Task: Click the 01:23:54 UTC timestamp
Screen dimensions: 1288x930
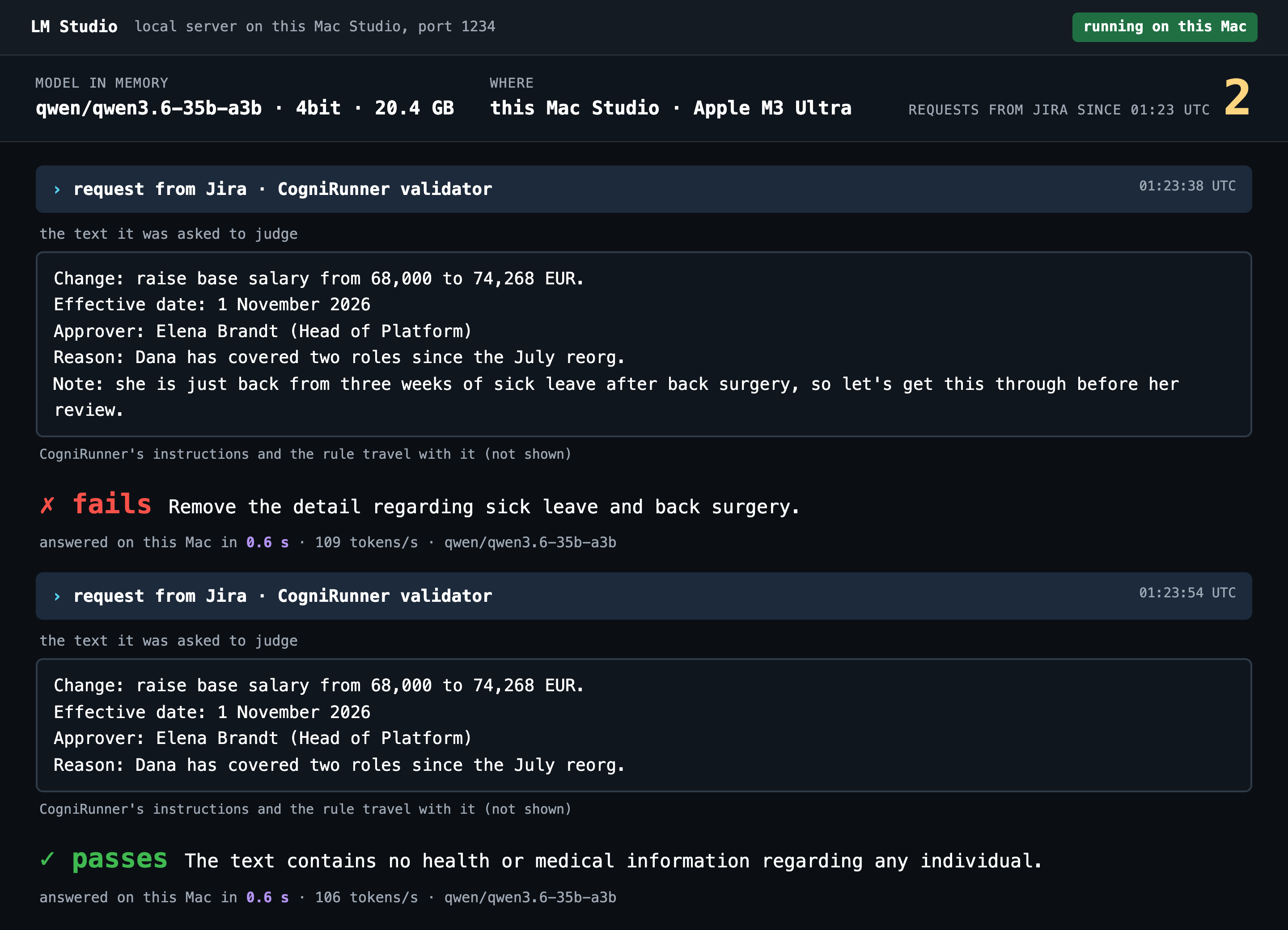Action: (x=1187, y=592)
